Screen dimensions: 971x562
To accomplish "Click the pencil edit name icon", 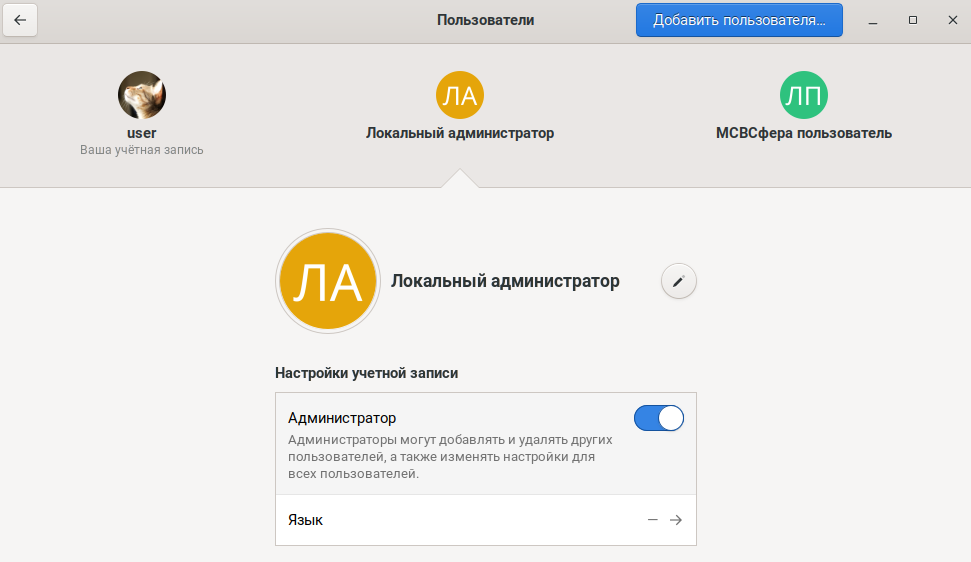I will pyautogui.click(x=679, y=282).
